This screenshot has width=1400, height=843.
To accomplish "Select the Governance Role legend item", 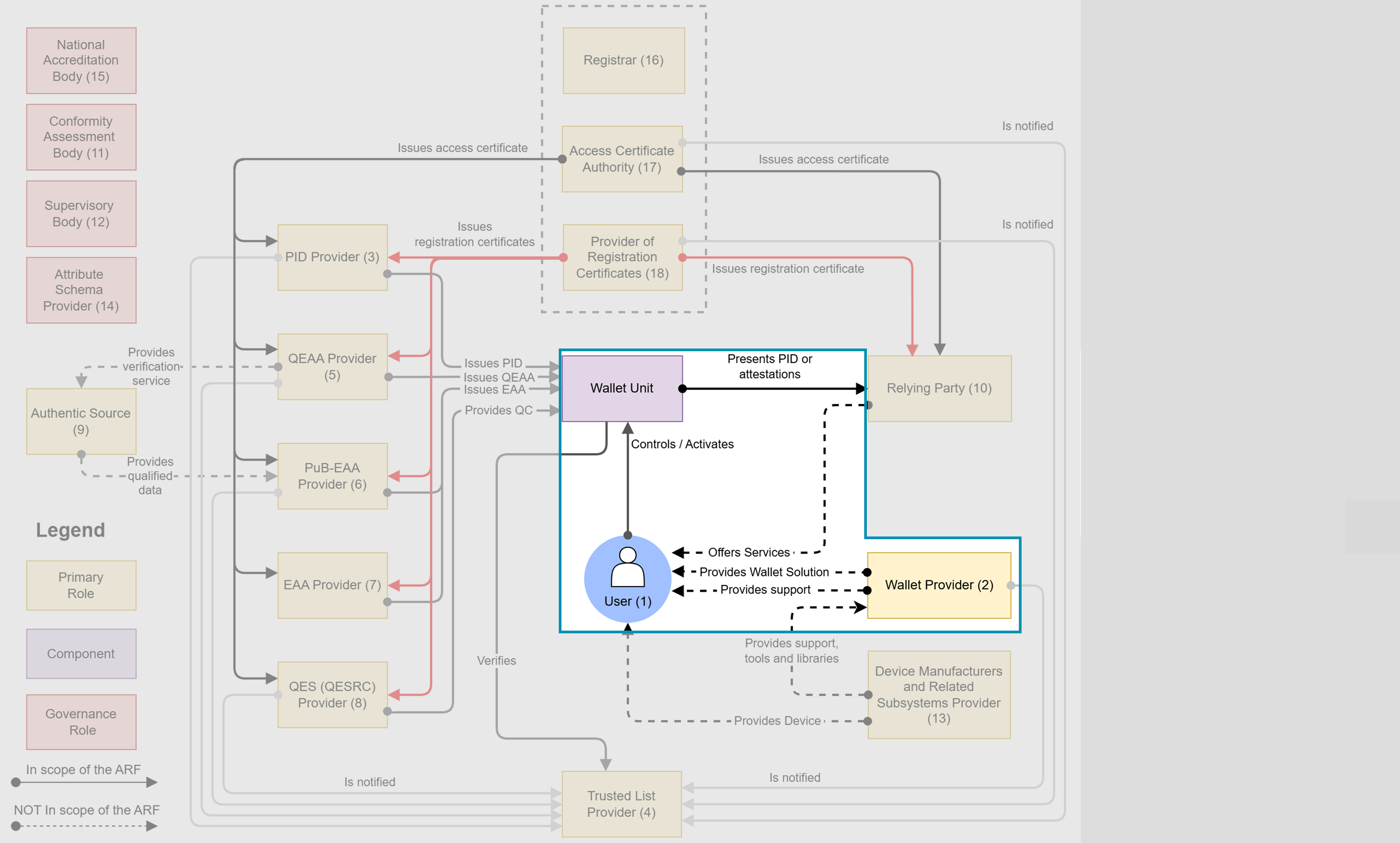I will click(81, 721).
